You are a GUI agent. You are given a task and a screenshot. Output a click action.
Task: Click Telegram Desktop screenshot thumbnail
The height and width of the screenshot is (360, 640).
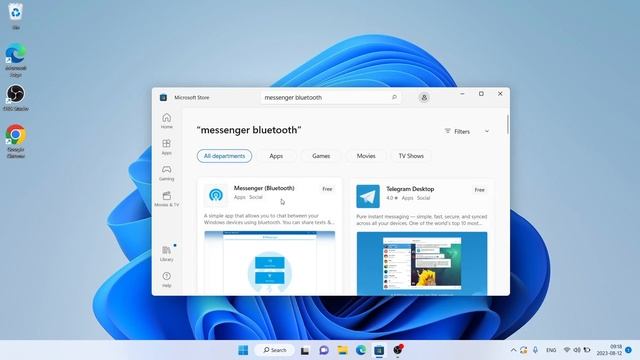coord(422,263)
